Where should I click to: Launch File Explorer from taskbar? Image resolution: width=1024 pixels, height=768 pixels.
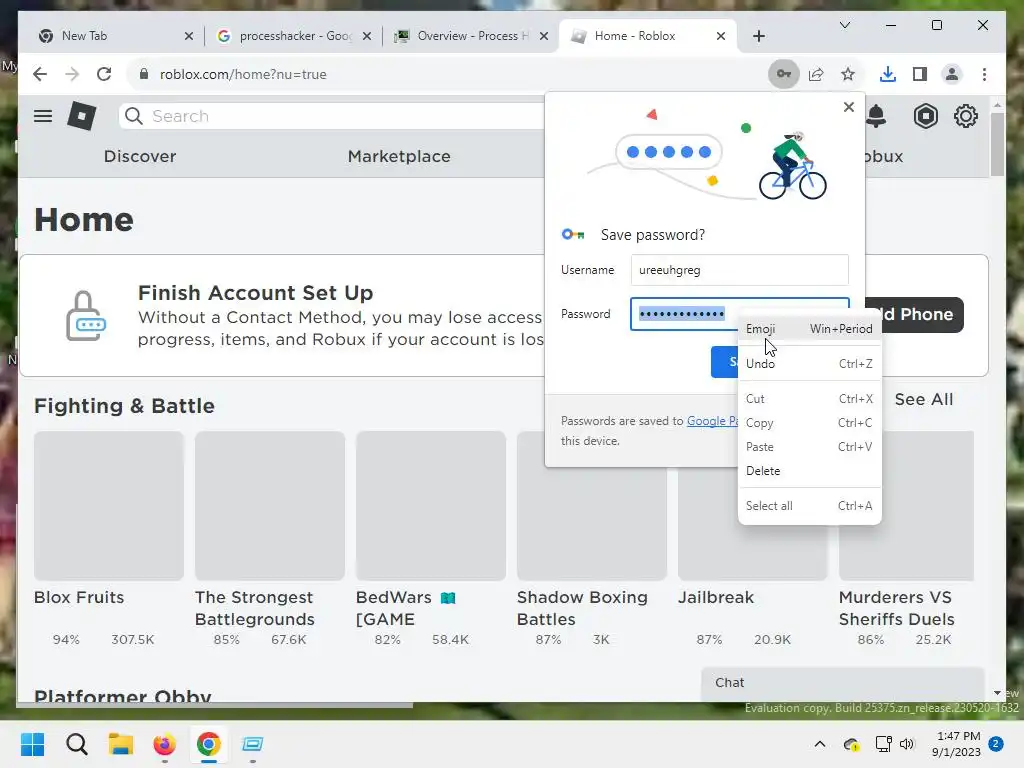click(121, 744)
